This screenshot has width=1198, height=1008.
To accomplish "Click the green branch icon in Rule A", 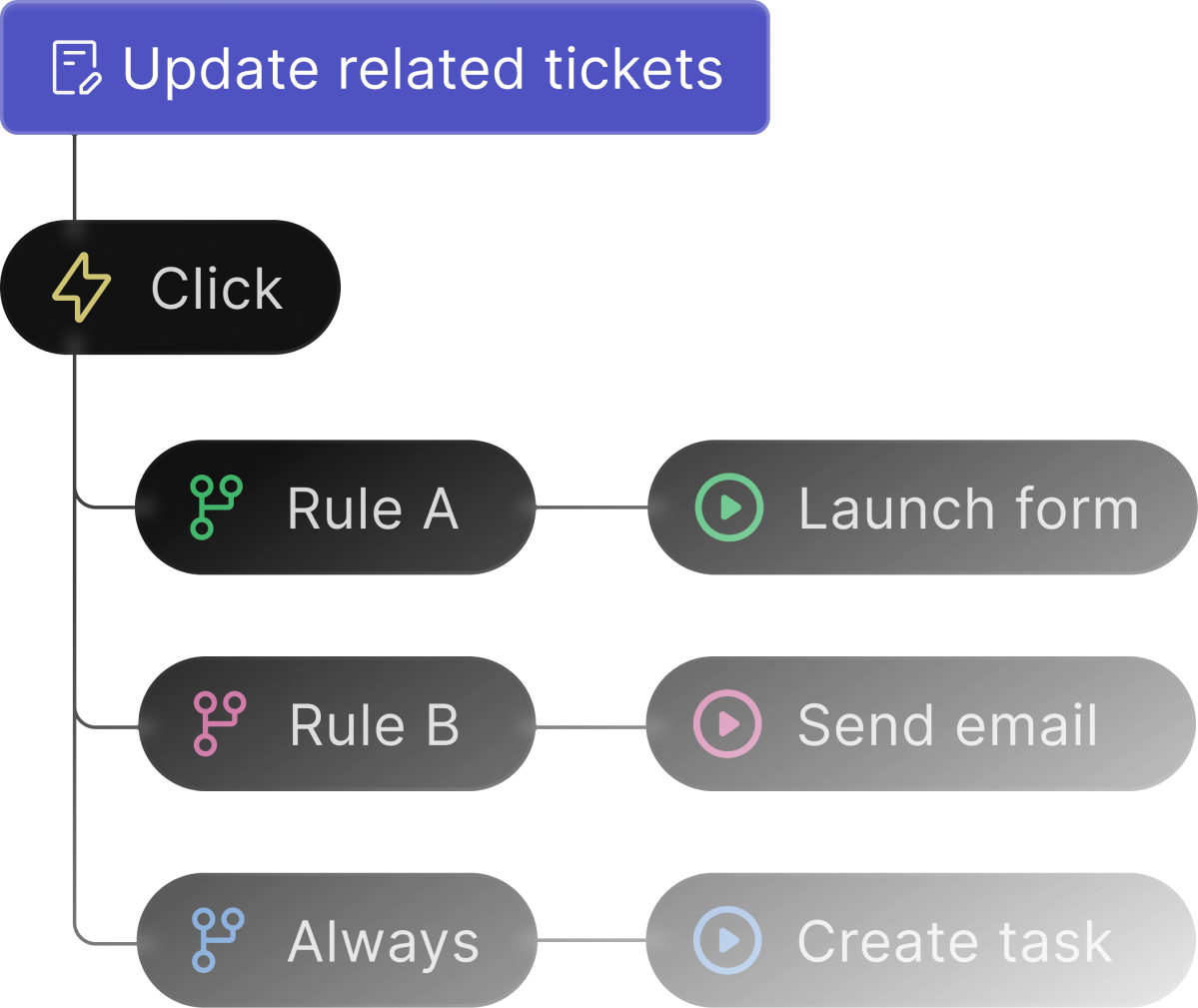I will point(216,507).
